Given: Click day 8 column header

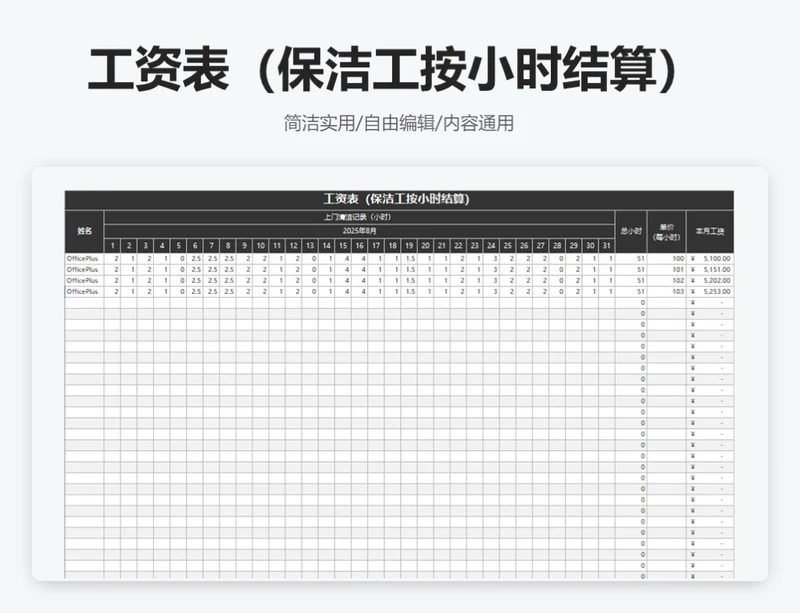Looking at the screenshot, I should 228,246.
